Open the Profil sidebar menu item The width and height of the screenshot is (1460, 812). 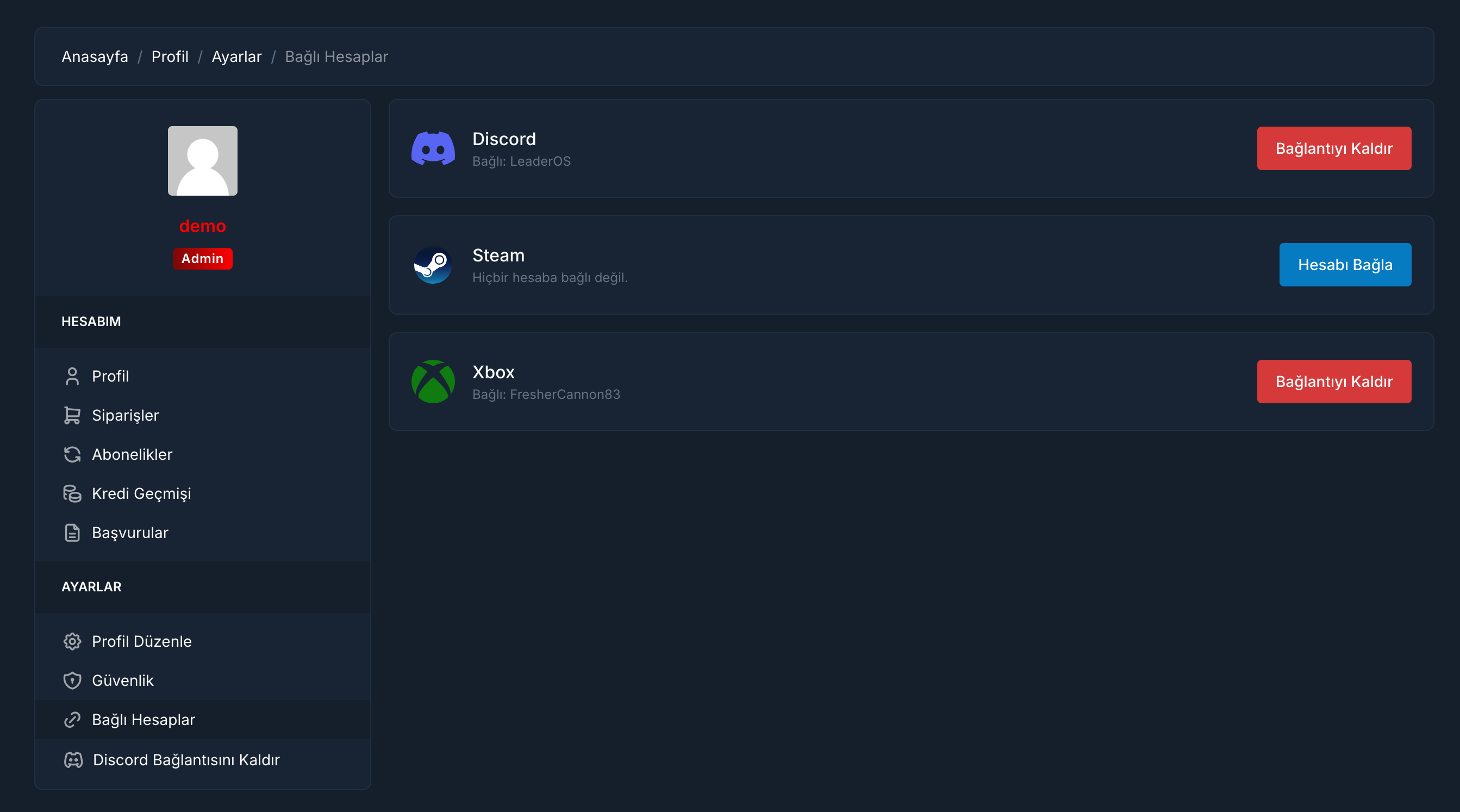pyautogui.click(x=110, y=376)
